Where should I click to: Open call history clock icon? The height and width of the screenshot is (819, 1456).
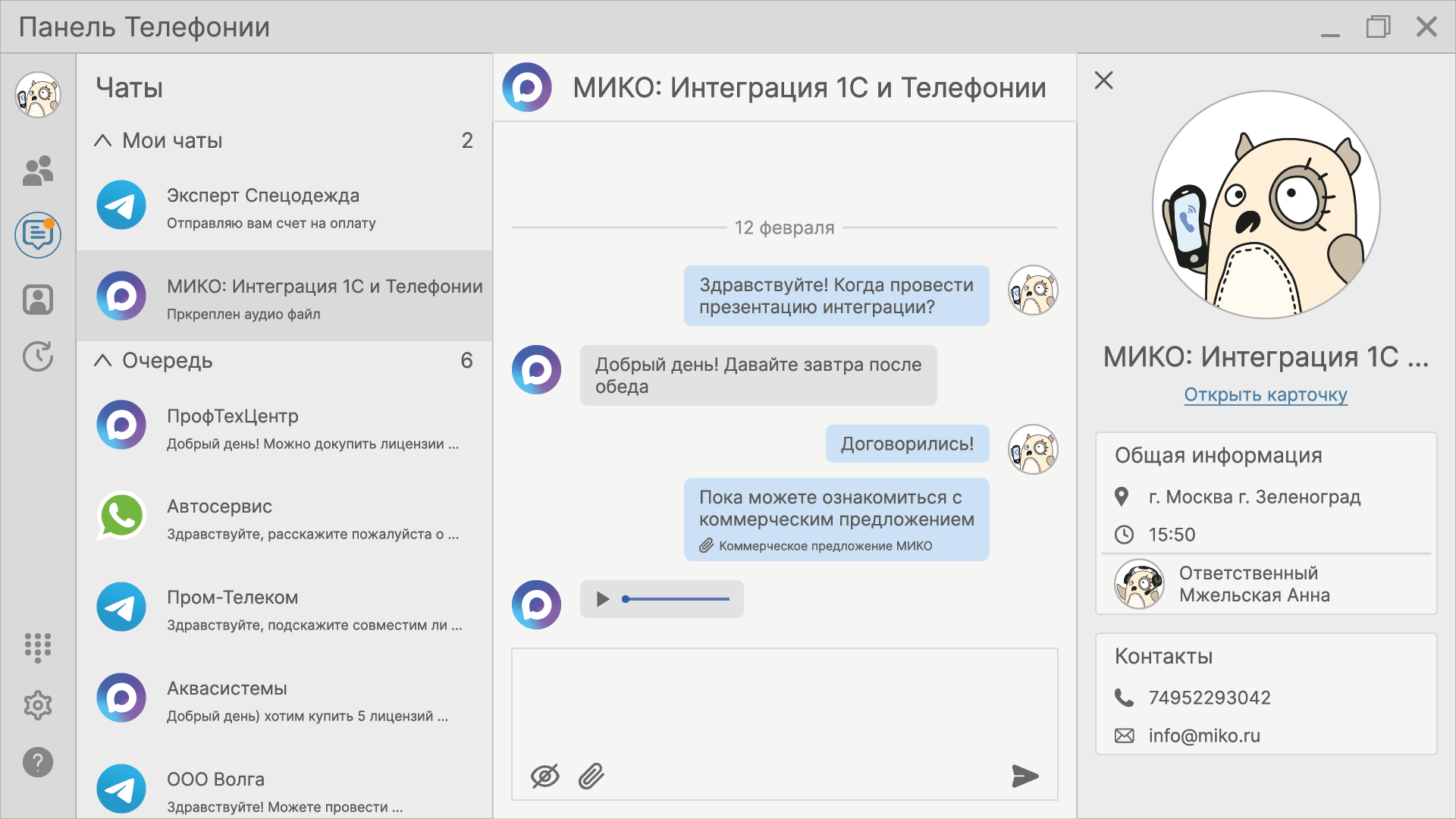tap(38, 356)
